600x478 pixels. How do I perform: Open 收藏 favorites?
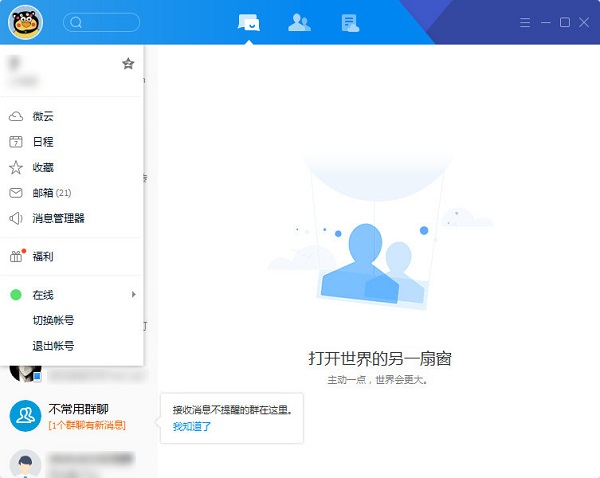43,167
